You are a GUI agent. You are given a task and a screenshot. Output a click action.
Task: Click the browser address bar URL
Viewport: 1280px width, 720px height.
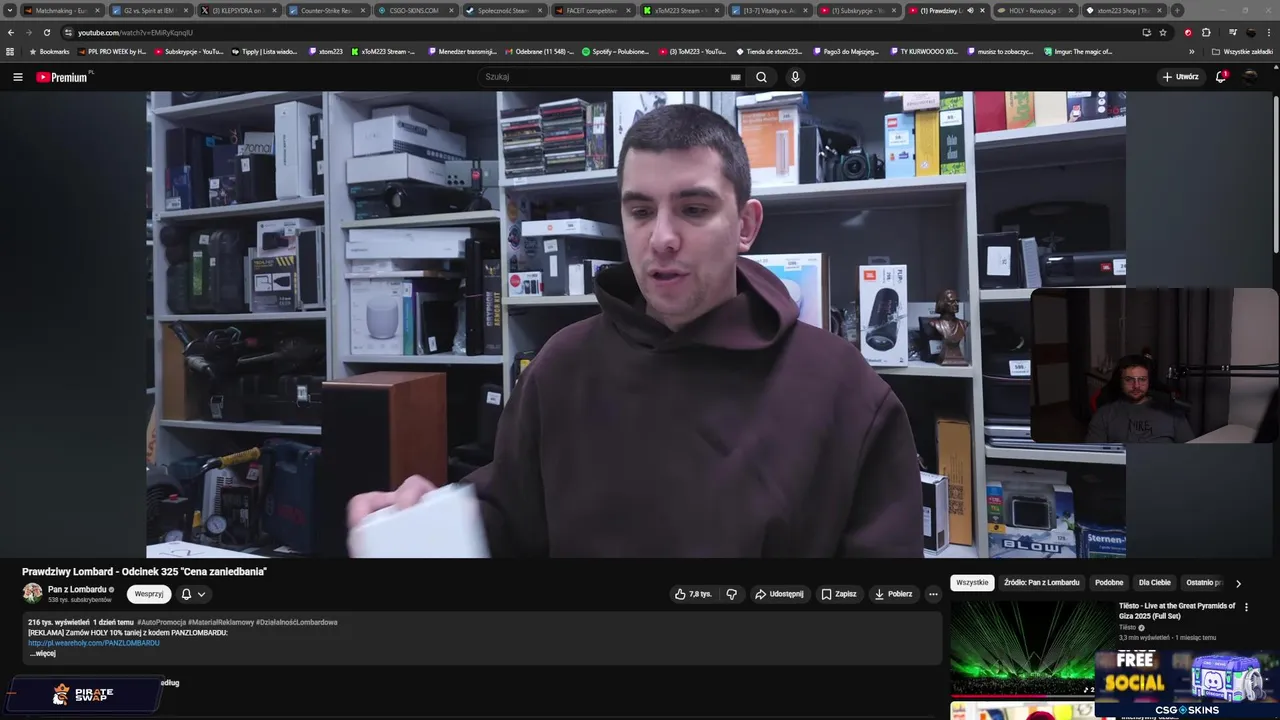(x=135, y=32)
